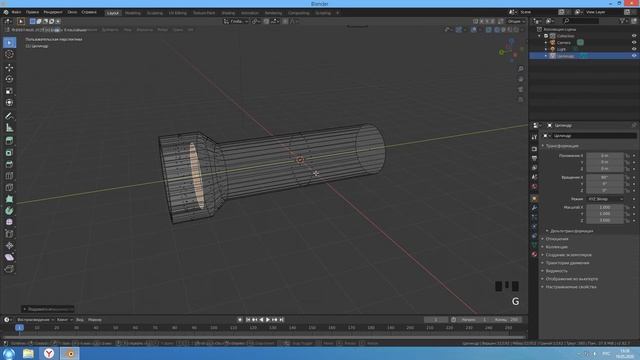The height and width of the screenshot is (360, 640).
Task: Collapse the Collection tree in outliner
Action: tap(540, 36)
